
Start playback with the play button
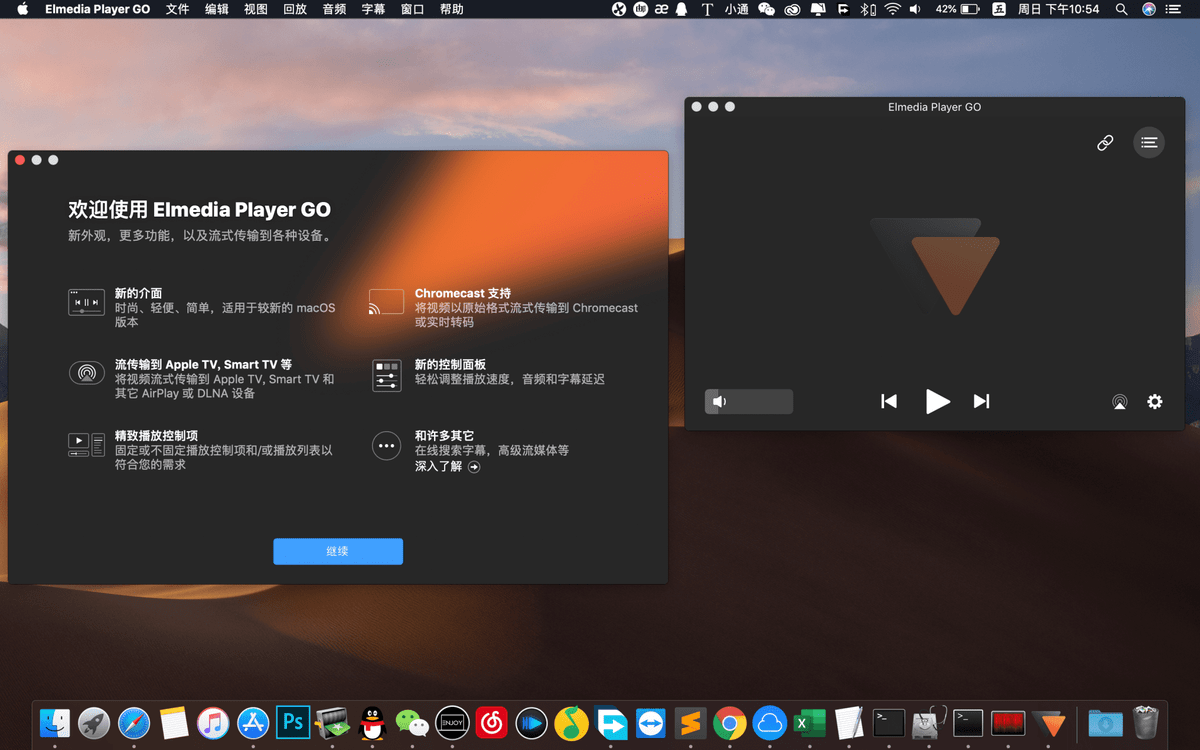pyautogui.click(x=937, y=401)
